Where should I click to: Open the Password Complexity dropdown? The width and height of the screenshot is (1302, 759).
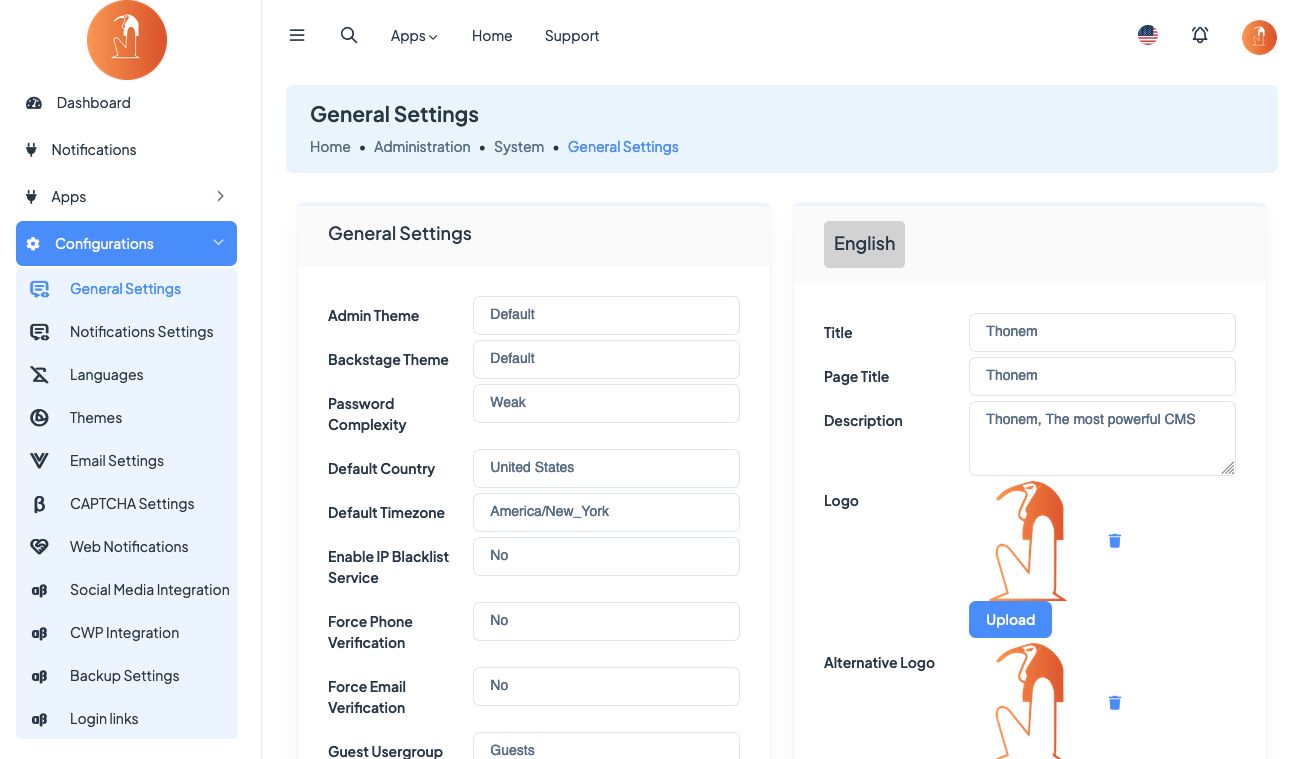pyautogui.click(x=606, y=403)
